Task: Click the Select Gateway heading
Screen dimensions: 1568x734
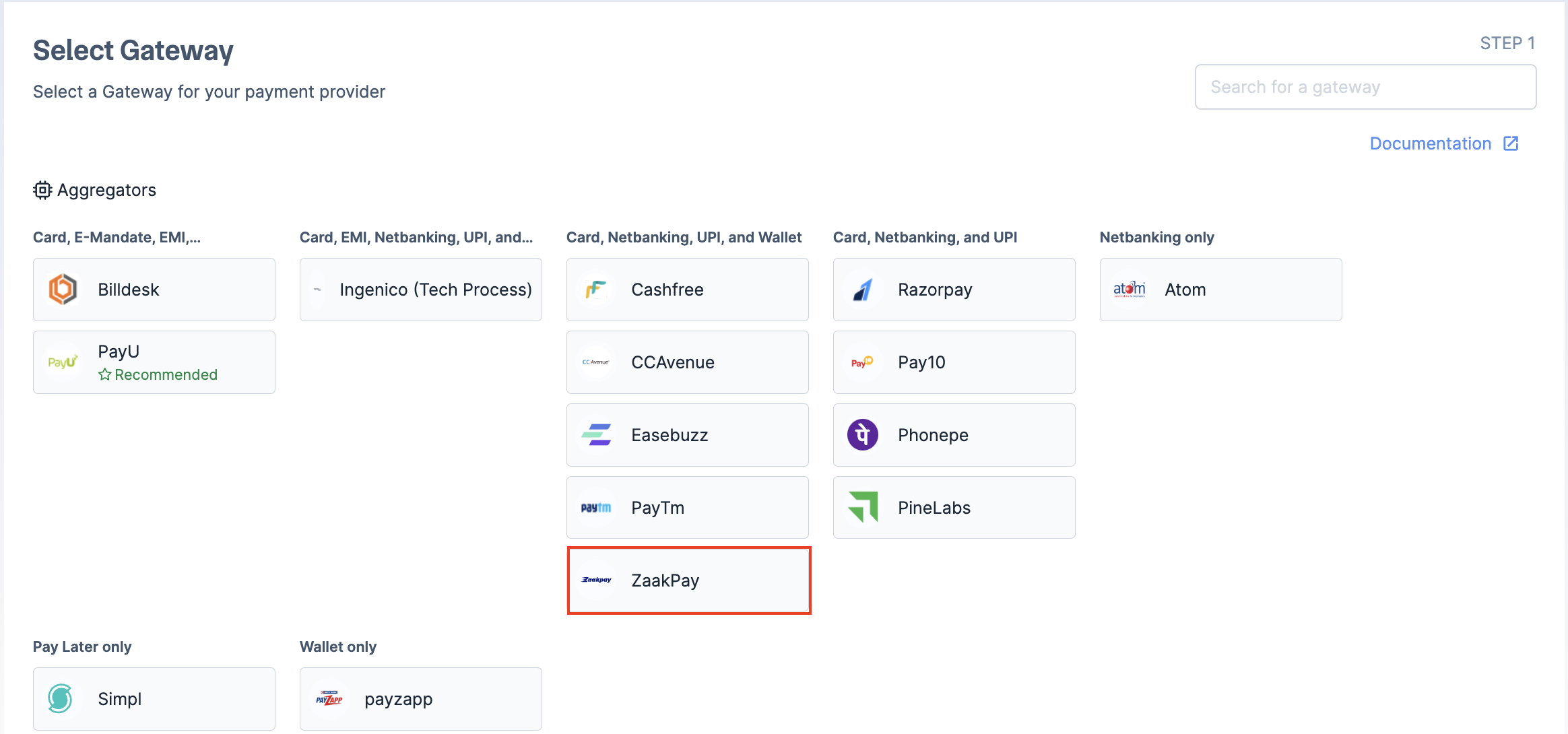Action: (133, 51)
